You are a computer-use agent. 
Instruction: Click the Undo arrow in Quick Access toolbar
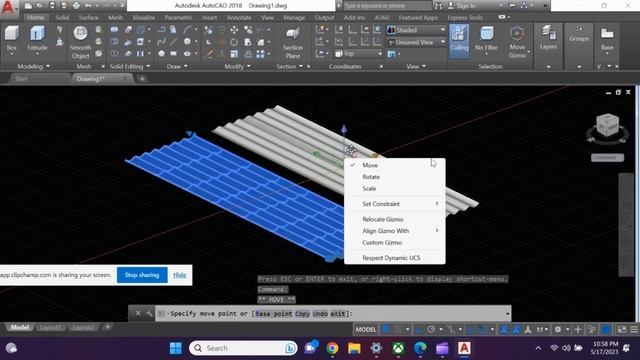(89, 6)
